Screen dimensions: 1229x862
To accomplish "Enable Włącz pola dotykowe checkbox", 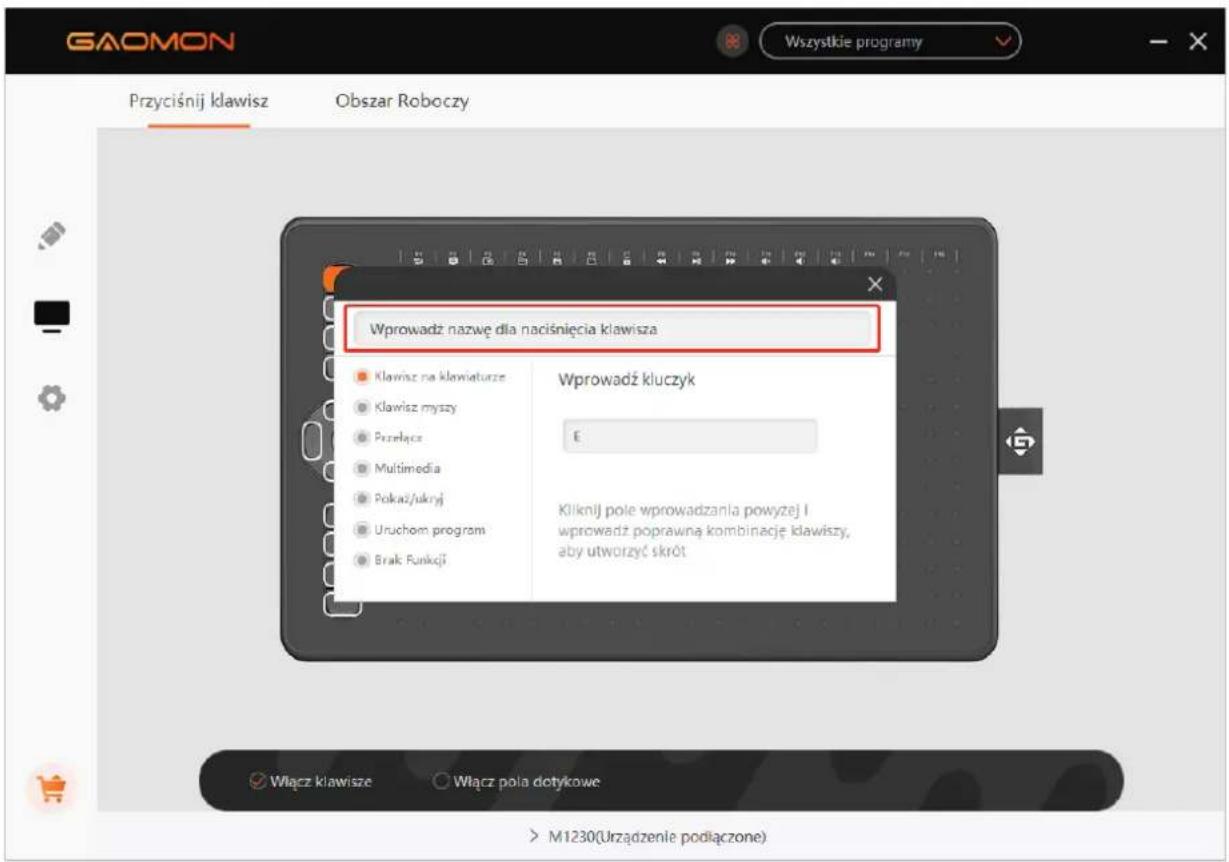I will 516,781.
